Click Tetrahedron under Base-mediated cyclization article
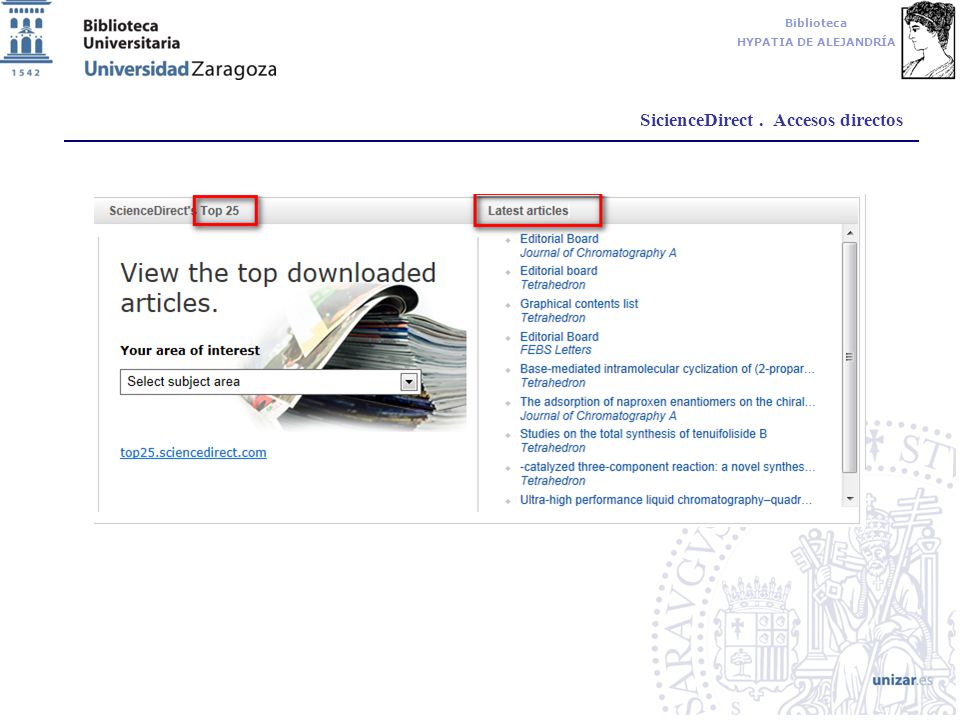The height and width of the screenshot is (720, 960). click(x=553, y=383)
